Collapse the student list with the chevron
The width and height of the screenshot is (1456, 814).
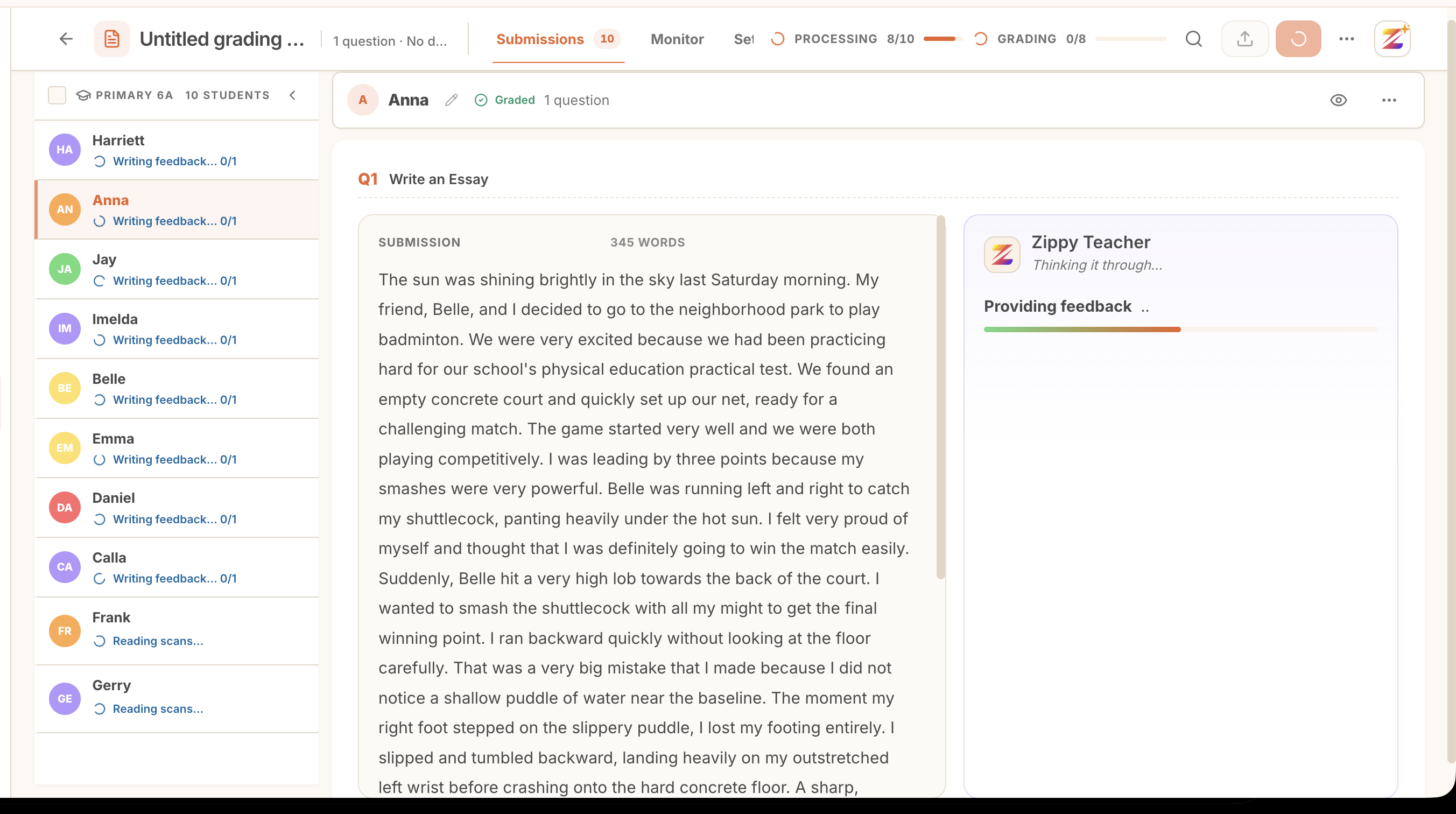tap(293, 95)
